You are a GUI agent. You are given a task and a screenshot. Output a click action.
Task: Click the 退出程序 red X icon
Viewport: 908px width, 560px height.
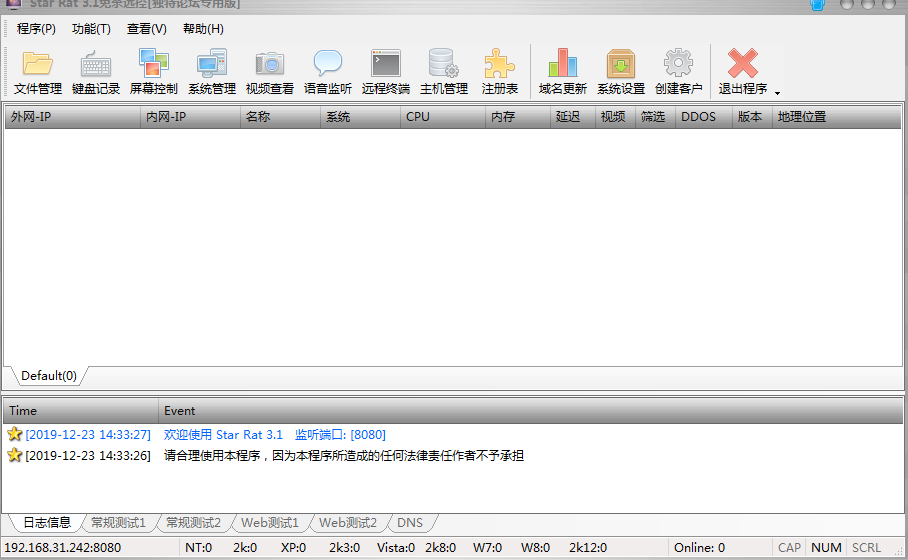point(743,63)
